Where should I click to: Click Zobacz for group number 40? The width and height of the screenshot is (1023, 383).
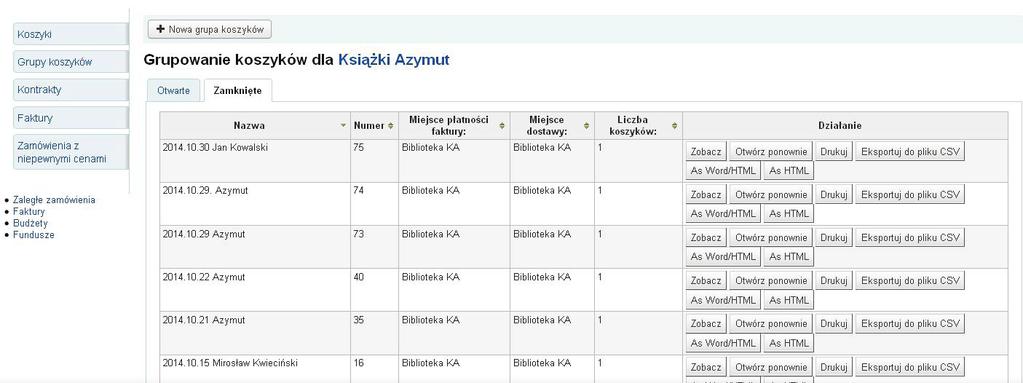706,281
